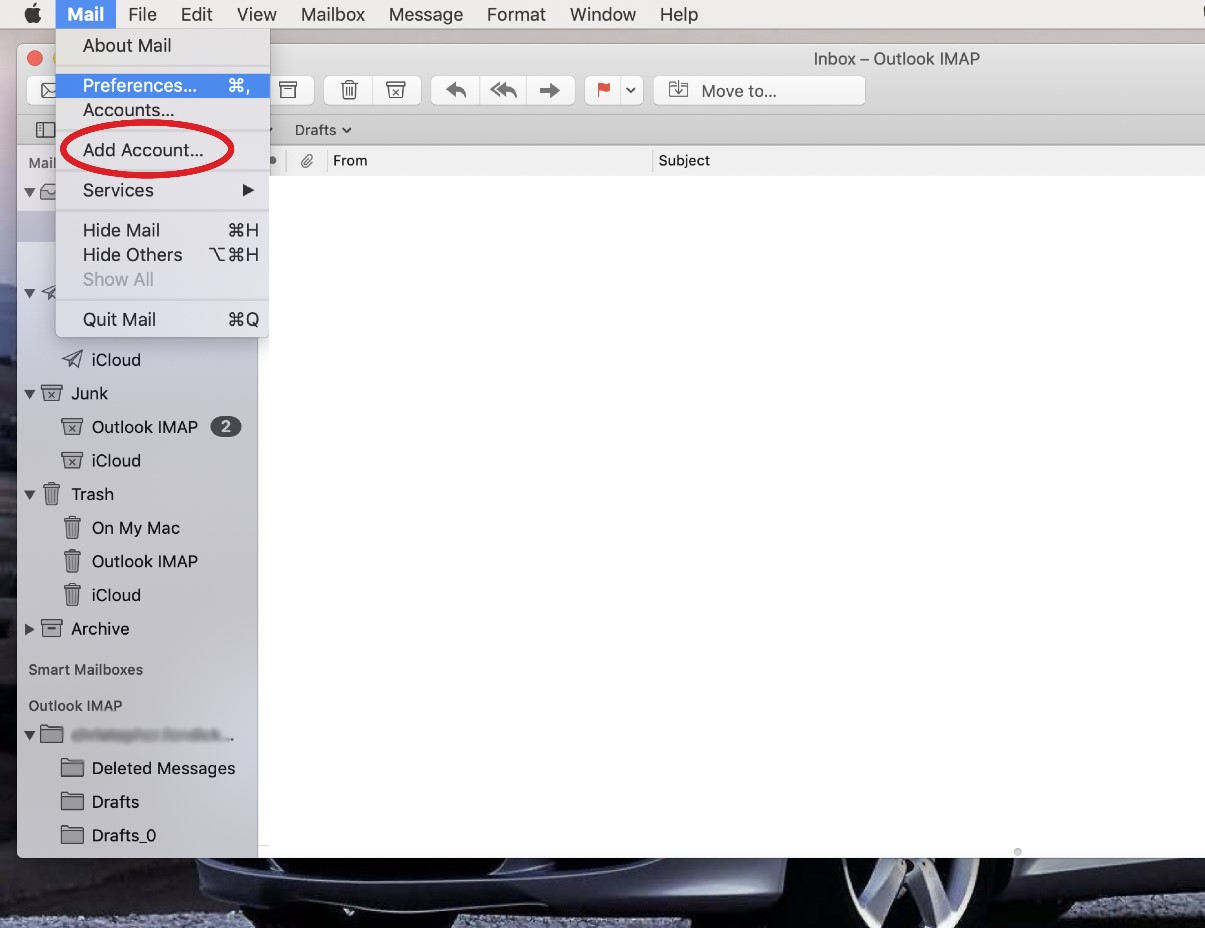Open the Apple menu
Viewport: 1205px width, 928px height.
[x=33, y=14]
